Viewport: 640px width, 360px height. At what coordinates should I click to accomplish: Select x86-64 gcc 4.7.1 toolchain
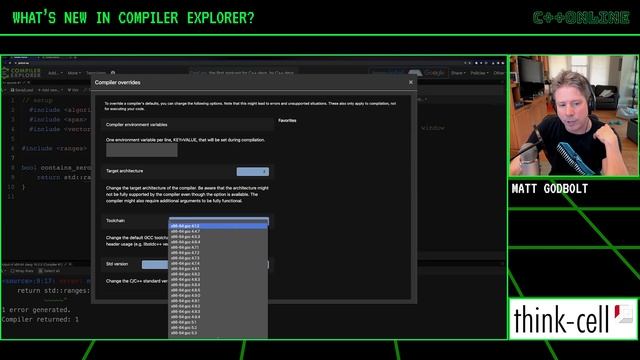pyautogui.click(x=218, y=247)
